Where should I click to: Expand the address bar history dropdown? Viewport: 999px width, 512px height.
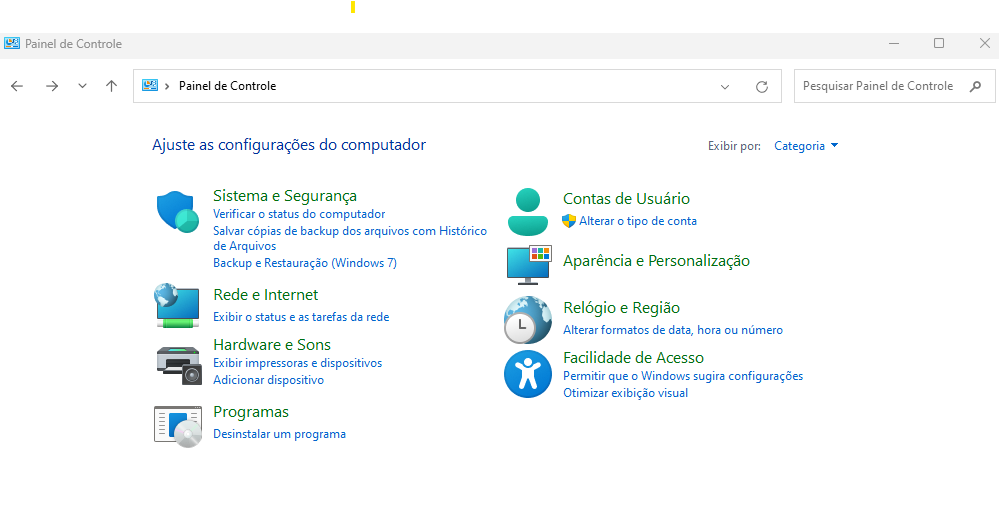[725, 87]
